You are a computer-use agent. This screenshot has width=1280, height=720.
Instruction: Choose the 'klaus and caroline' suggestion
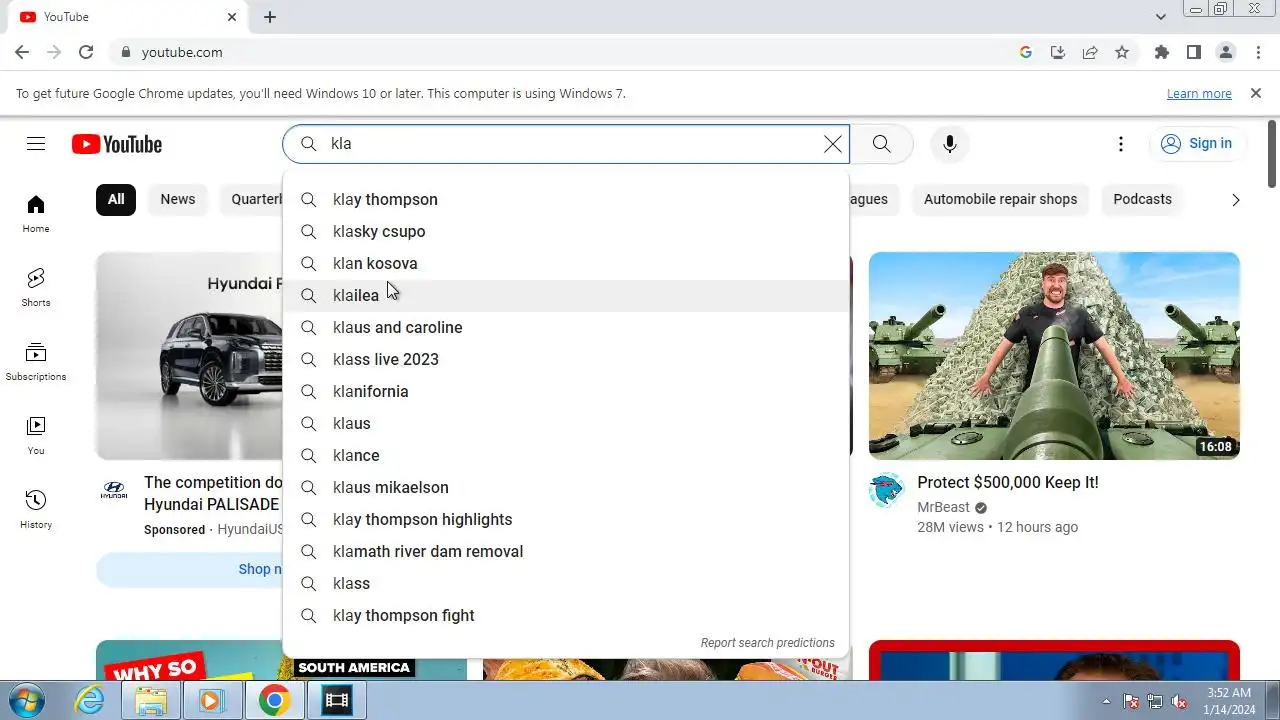pos(566,327)
